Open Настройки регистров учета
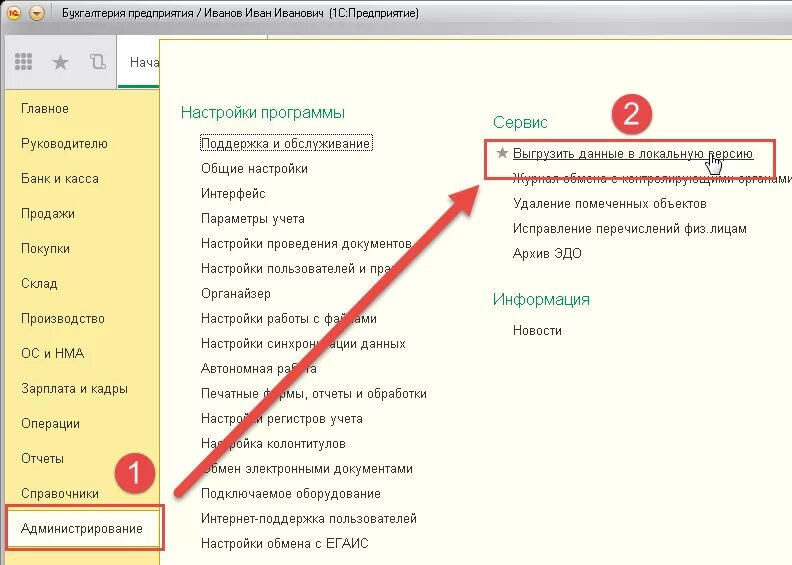The width and height of the screenshot is (792, 565). tap(281, 419)
